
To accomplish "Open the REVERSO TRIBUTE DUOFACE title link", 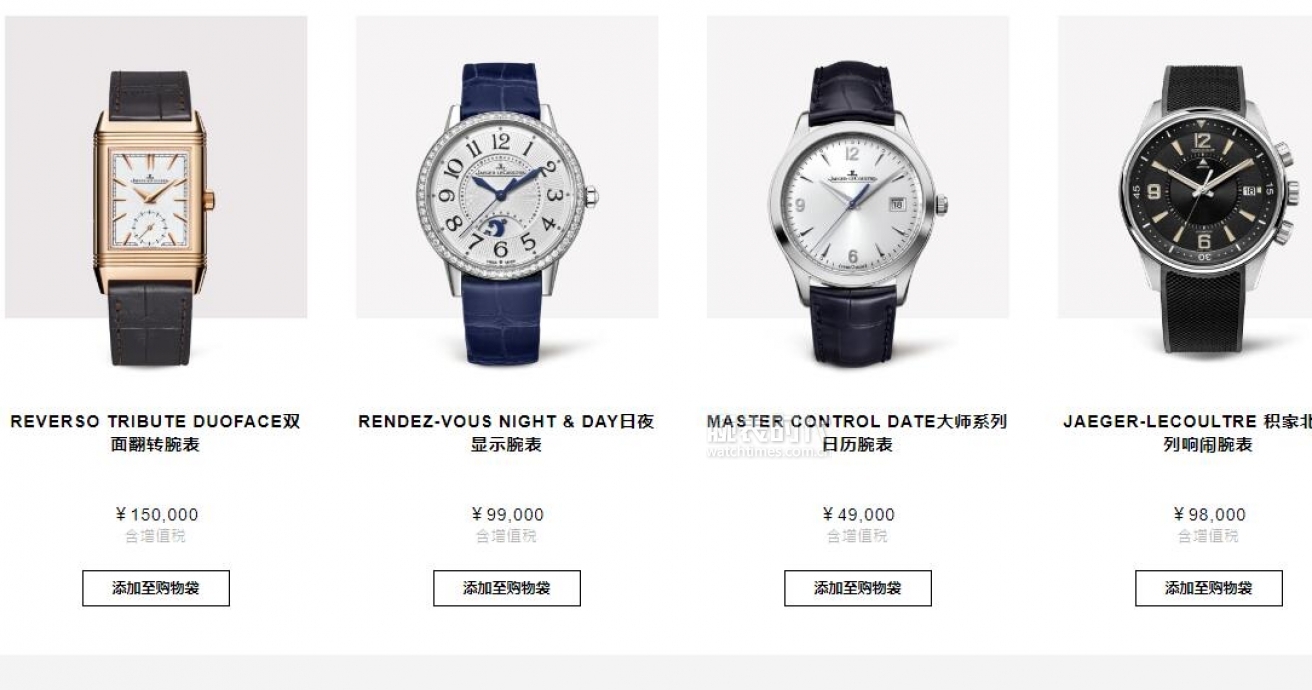I will (x=156, y=433).
